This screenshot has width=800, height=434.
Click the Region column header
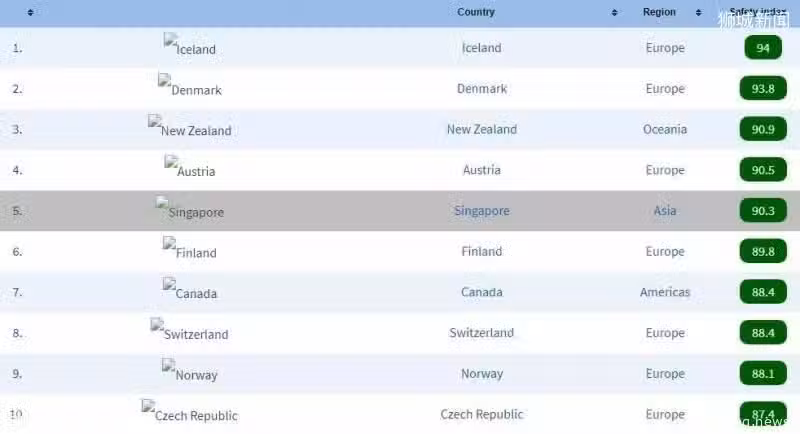tap(659, 12)
